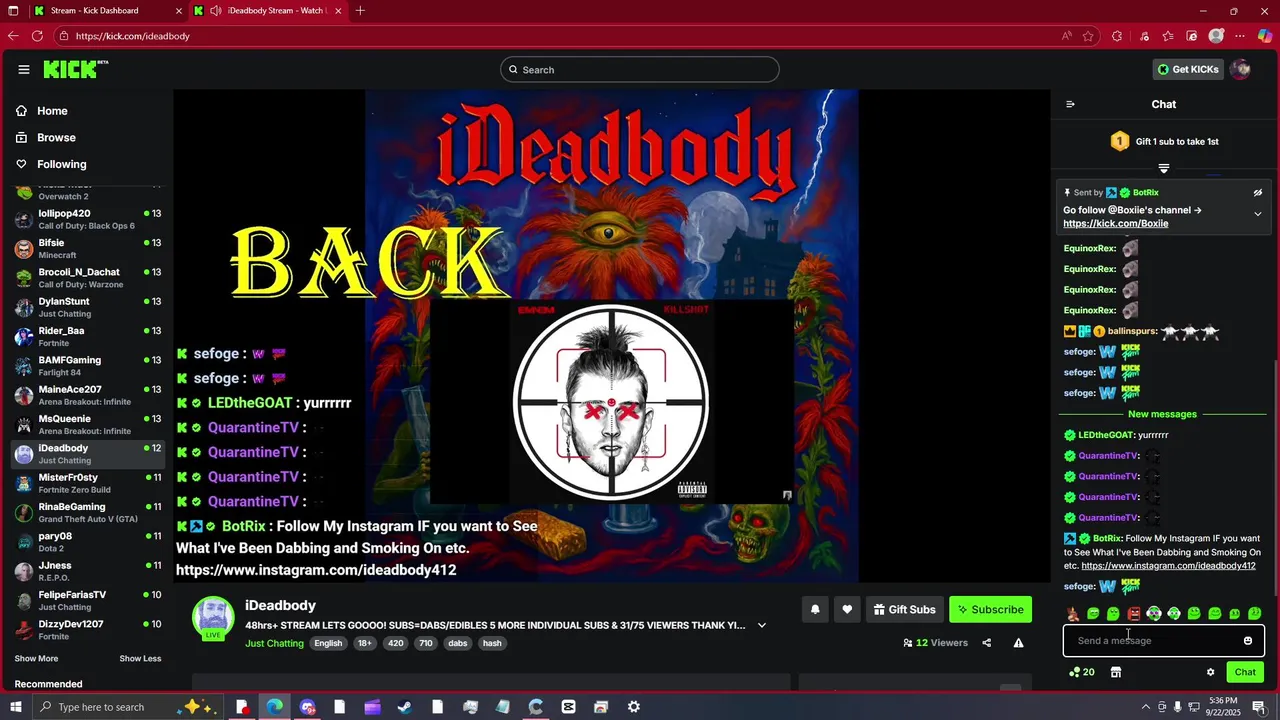
Task: Collapse the chat panel with arrow icon
Action: click(x=1070, y=104)
